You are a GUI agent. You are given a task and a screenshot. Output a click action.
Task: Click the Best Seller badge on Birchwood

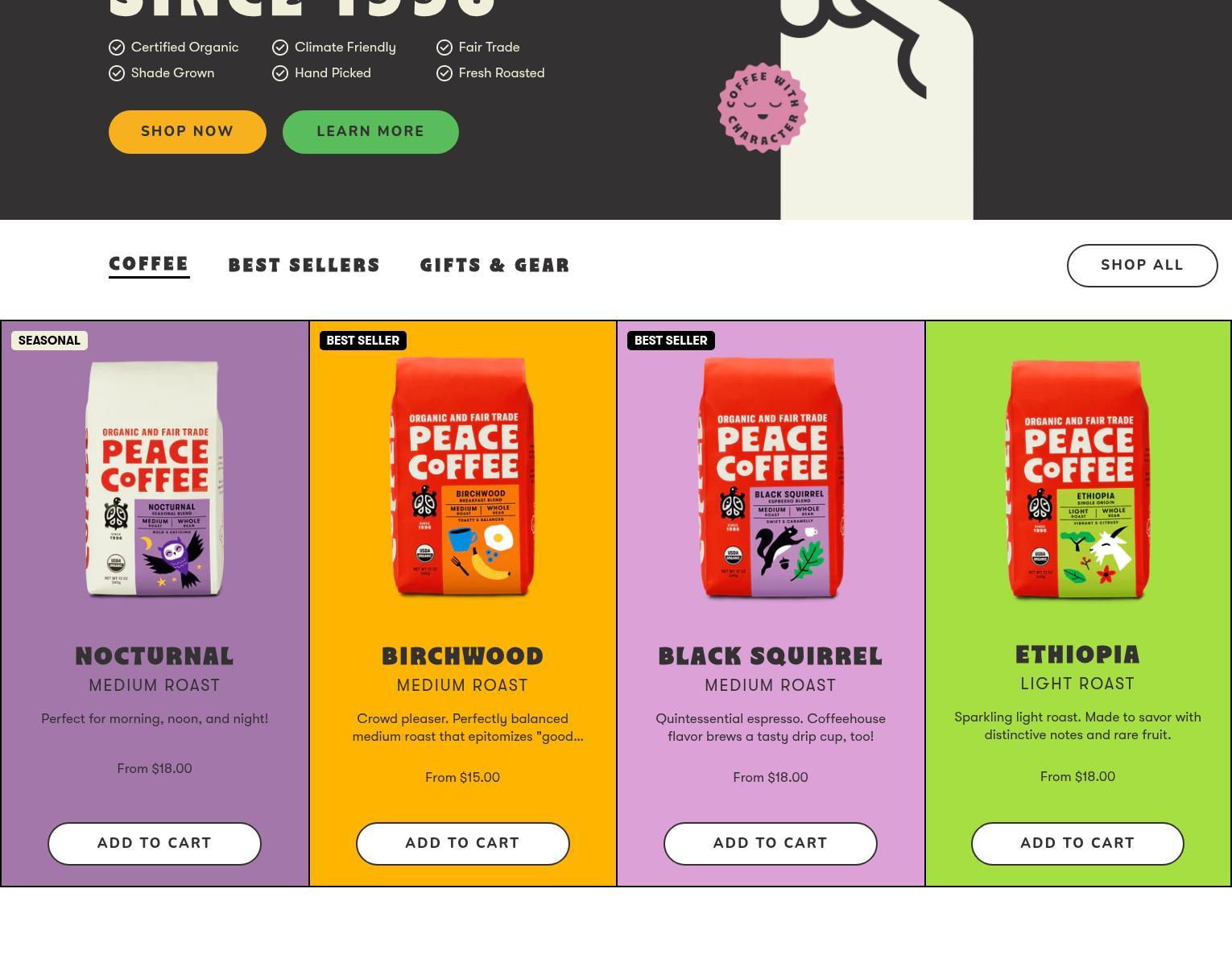(363, 341)
